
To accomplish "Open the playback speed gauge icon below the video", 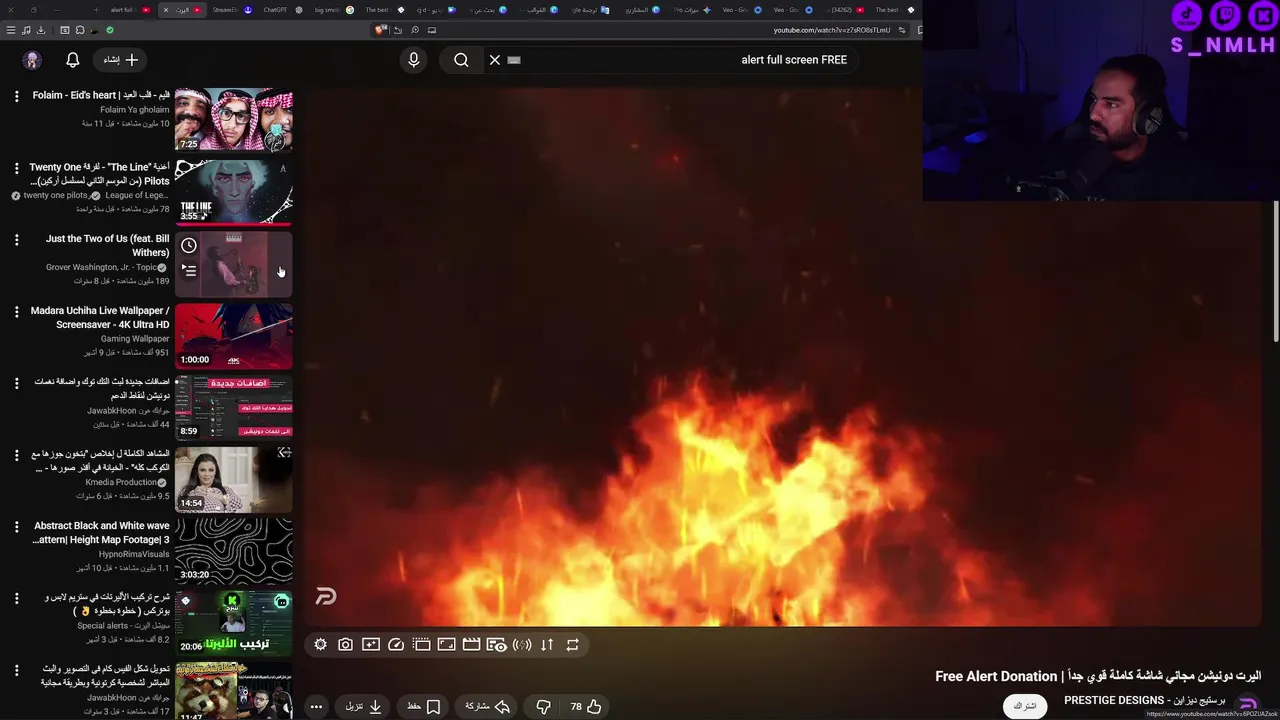I will (x=396, y=645).
